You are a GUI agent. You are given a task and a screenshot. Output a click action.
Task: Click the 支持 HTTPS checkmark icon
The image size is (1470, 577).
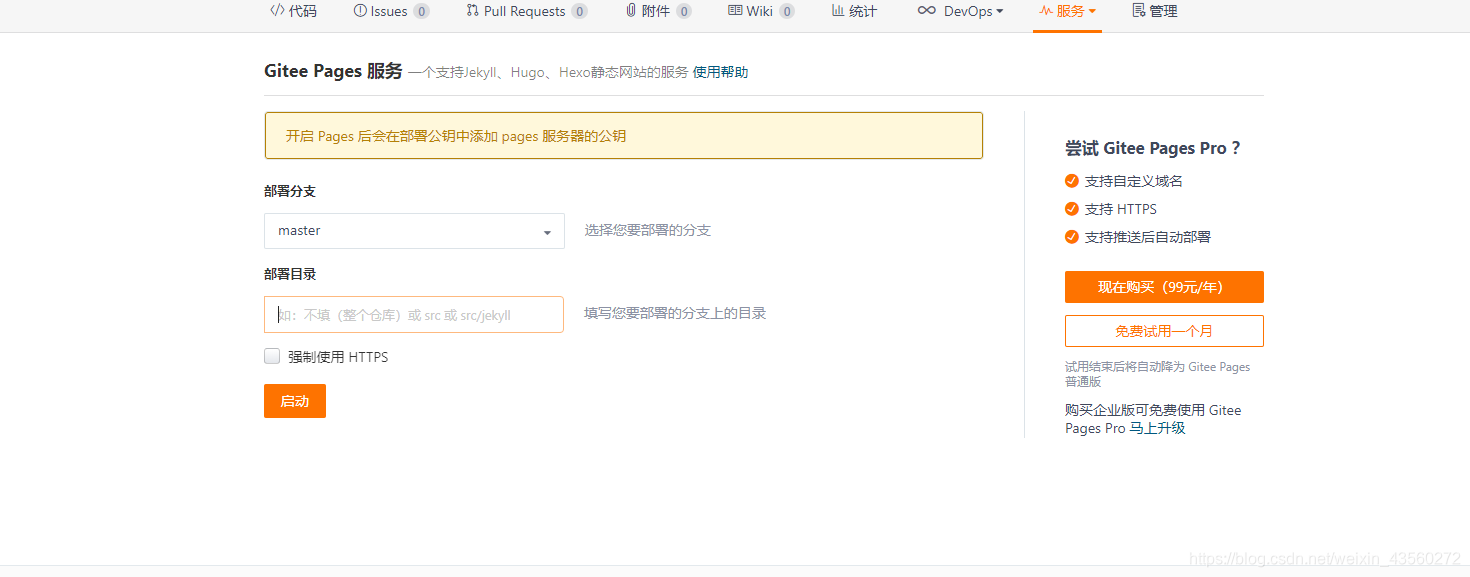[x=1072, y=209]
